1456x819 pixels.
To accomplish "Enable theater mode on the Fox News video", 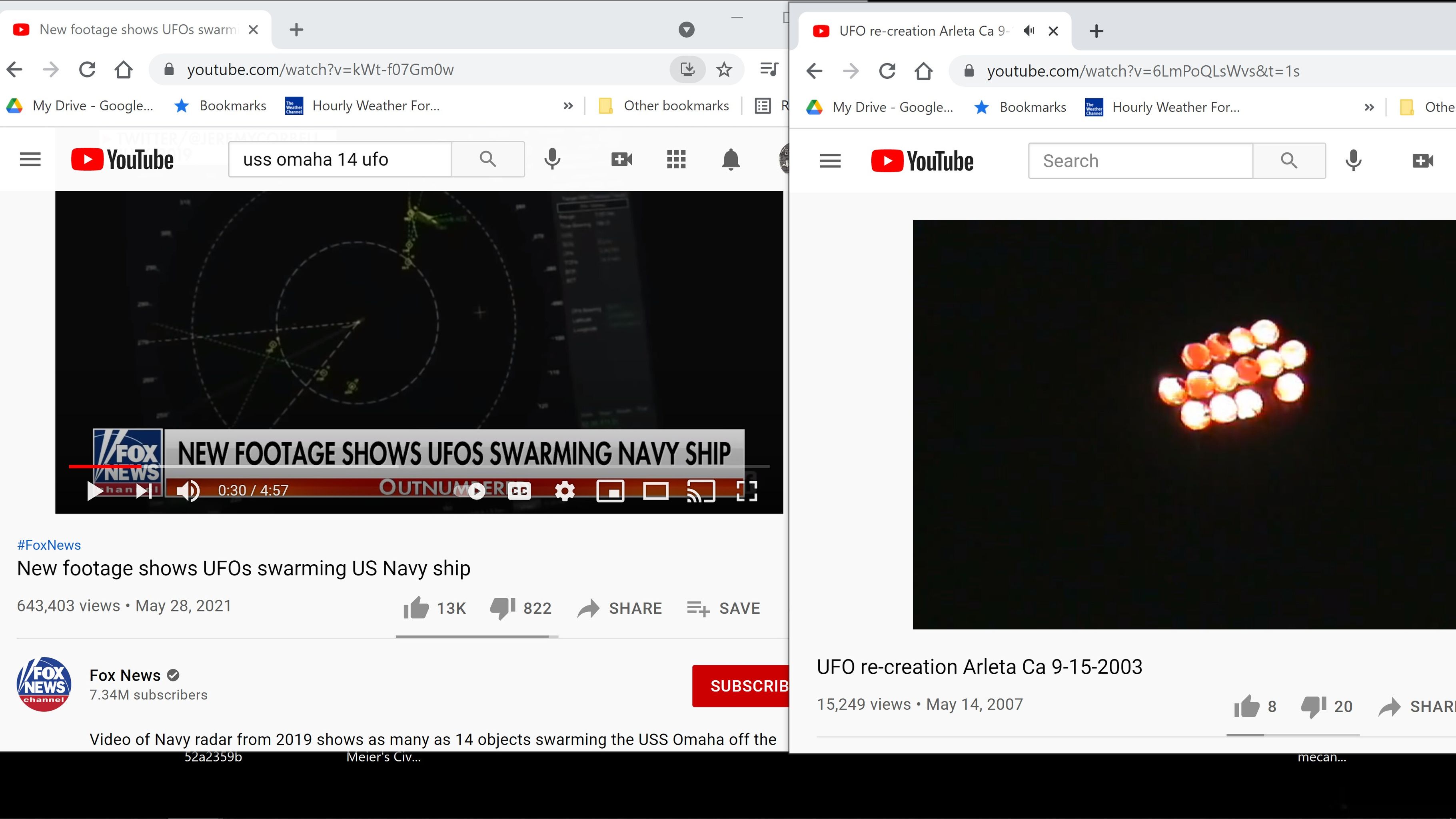I will coord(656,491).
